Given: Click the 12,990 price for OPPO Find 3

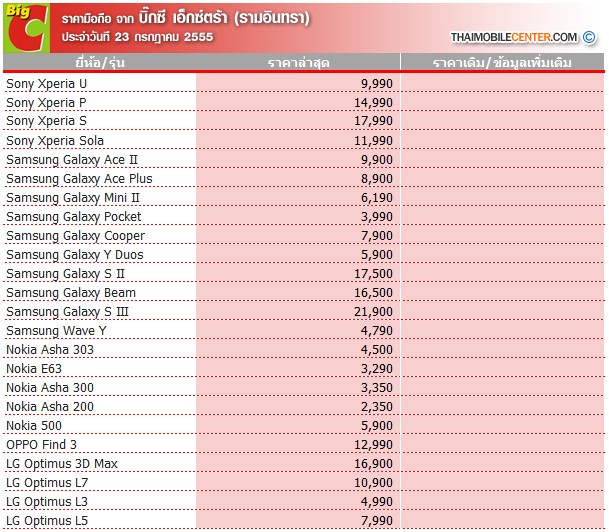Looking at the screenshot, I should point(373,445).
